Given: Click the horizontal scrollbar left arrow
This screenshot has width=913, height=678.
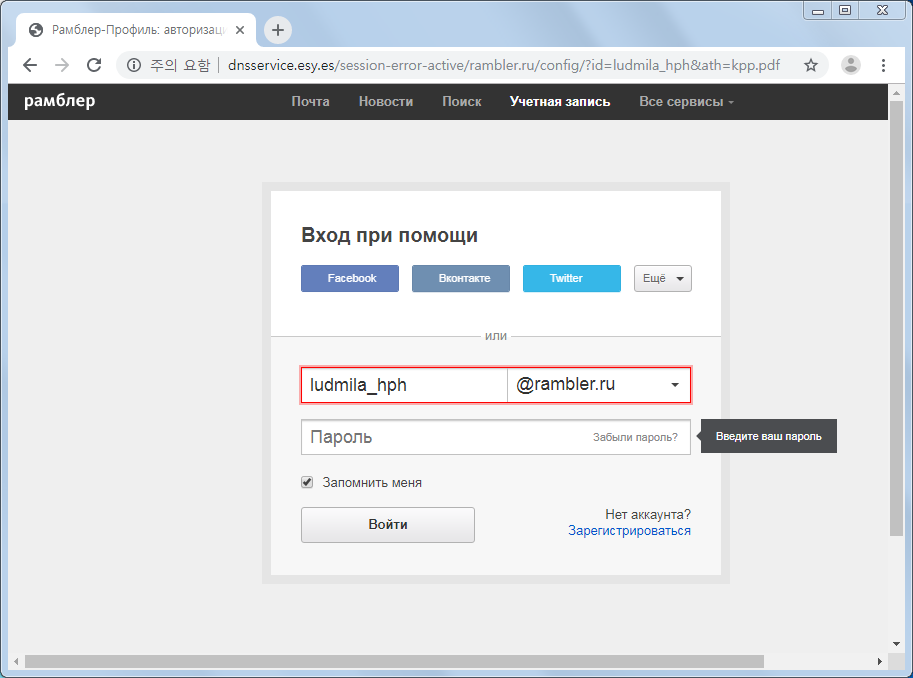Looking at the screenshot, I should click(x=16, y=661).
